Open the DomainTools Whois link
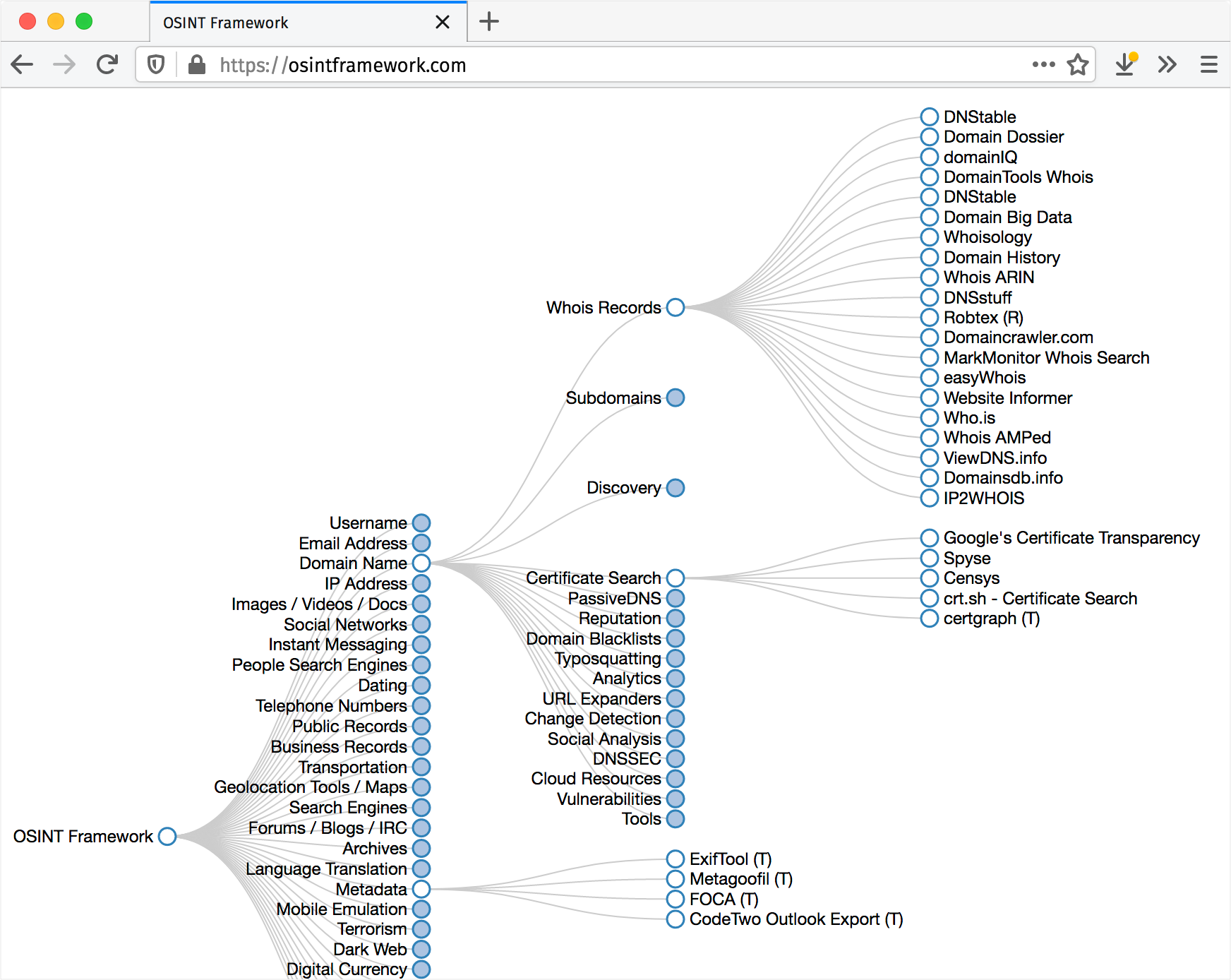The width and height of the screenshot is (1231, 980). pyautogui.click(x=1018, y=177)
